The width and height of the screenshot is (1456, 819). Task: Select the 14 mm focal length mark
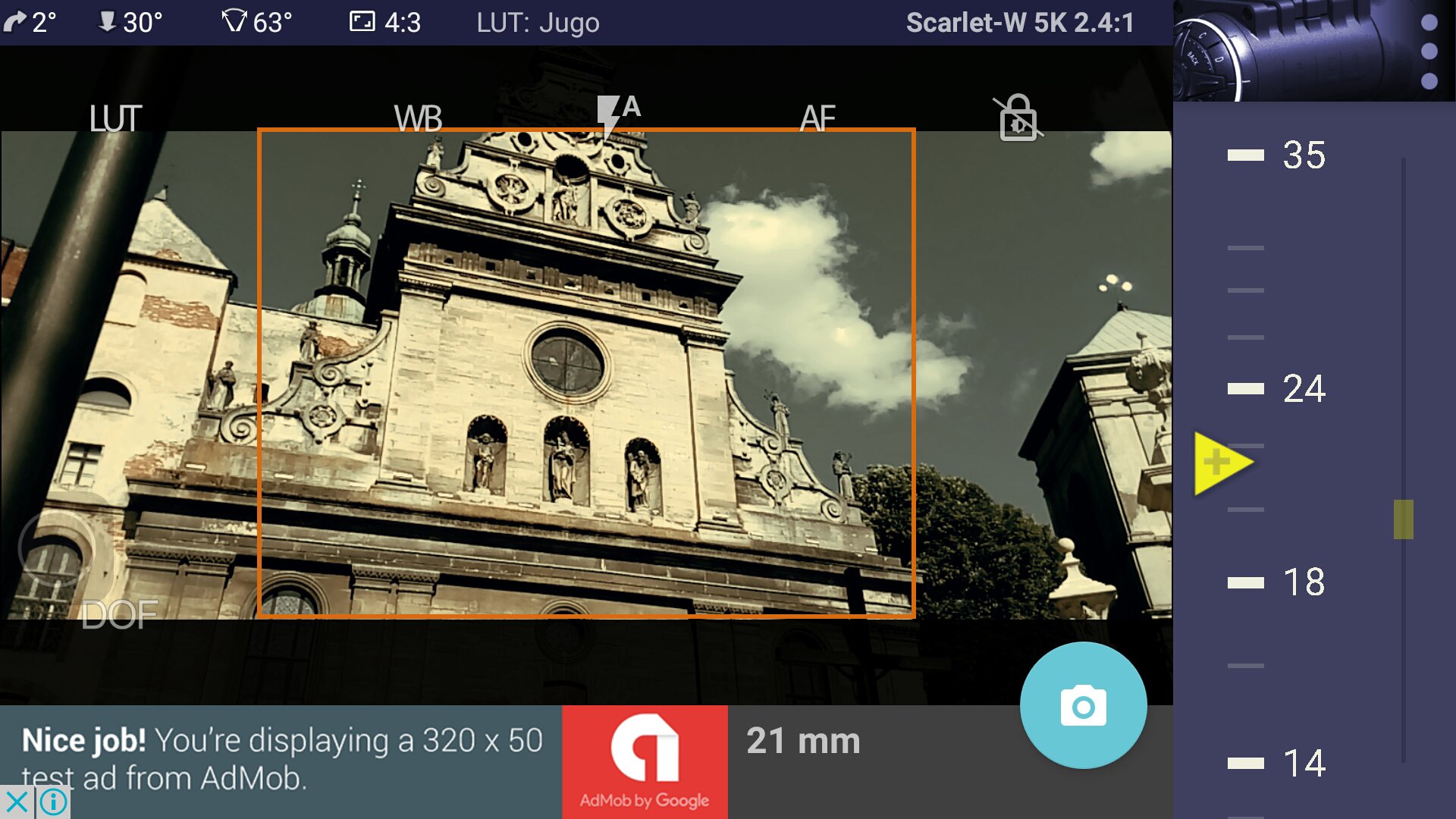pyautogui.click(x=1304, y=763)
